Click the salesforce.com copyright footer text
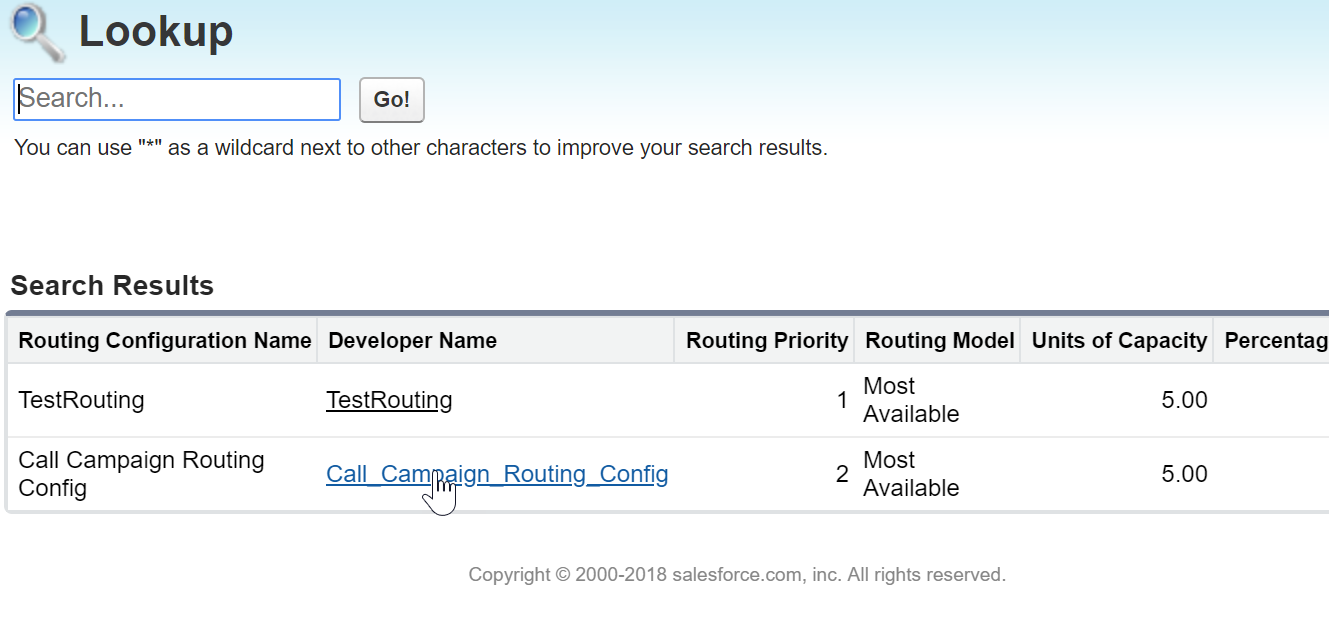The width and height of the screenshot is (1329, 626). coord(737,575)
